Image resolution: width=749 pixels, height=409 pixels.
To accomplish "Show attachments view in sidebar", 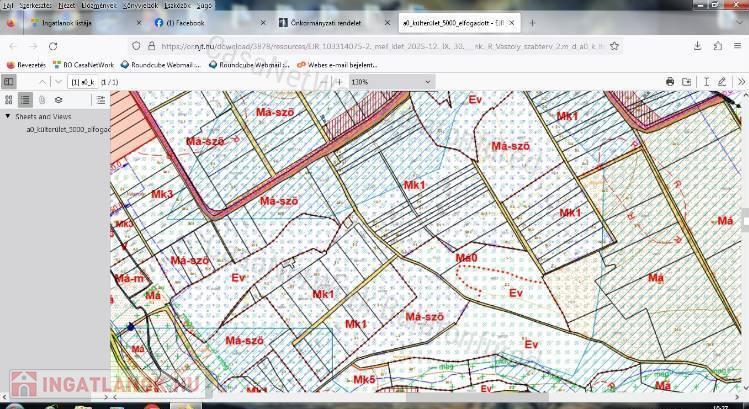I will [x=42, y=100].
